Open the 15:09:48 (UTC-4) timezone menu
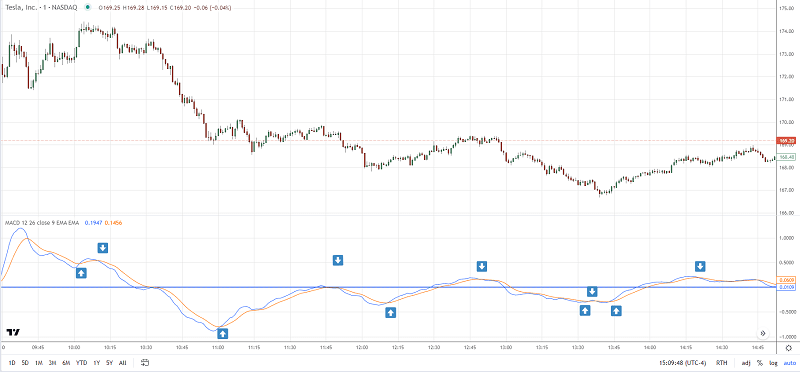This screenshot has width=800, height=372. click(682, 363)
